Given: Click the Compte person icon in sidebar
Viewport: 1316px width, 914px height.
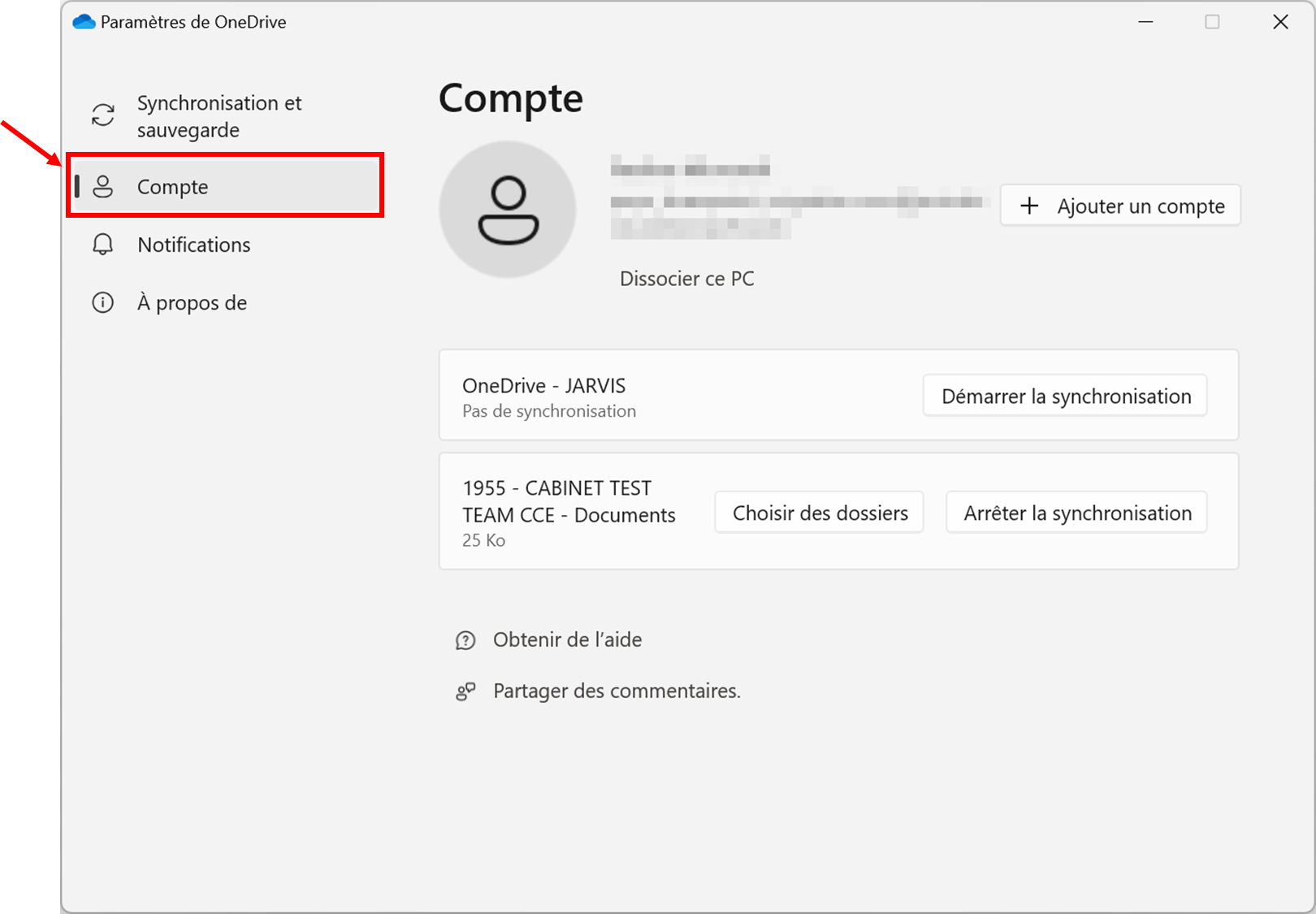Looking at the screenshot, I should (103, 187).
